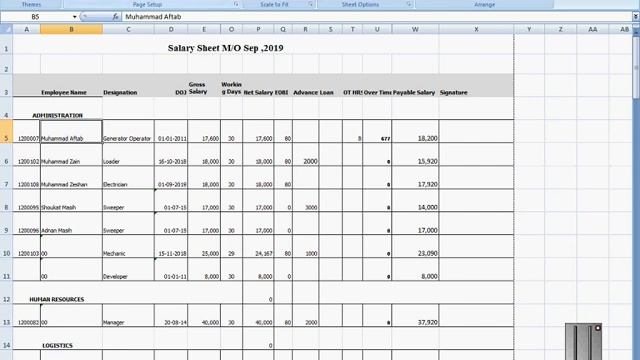This screenshot has width=640, height=360.
Task: Open the Scale to Fit dialog launcher
Action: pyautogui.click(x=311, y=4)
